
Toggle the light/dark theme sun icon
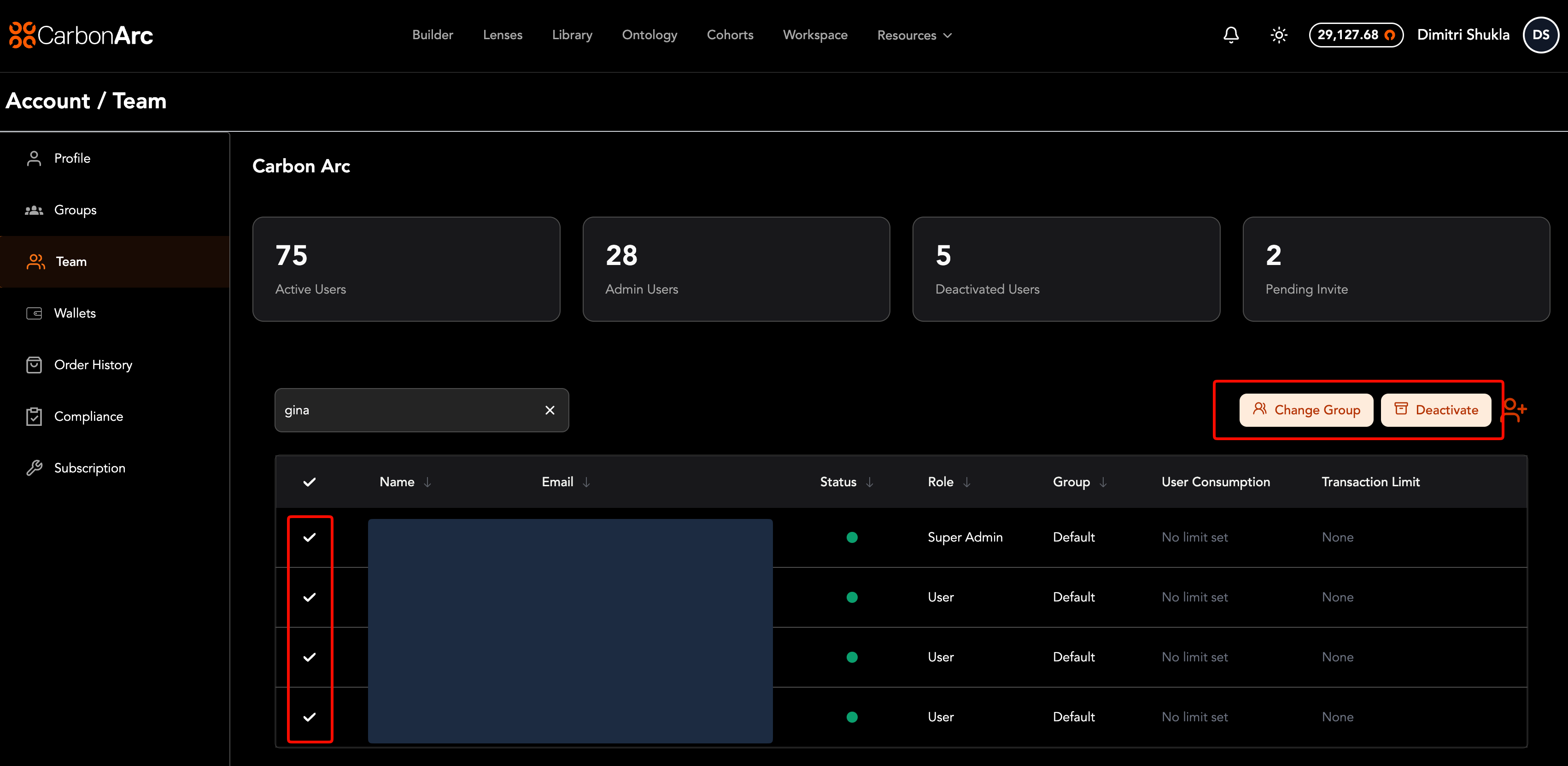pyautogui.click(x=1279, y=35)
